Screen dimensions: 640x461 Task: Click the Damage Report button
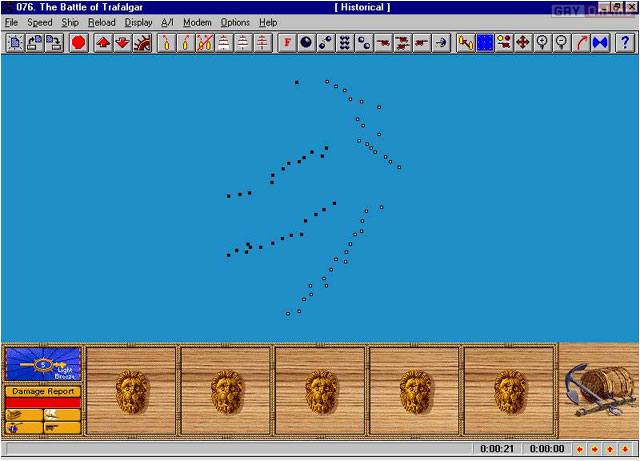coord(43,391)
